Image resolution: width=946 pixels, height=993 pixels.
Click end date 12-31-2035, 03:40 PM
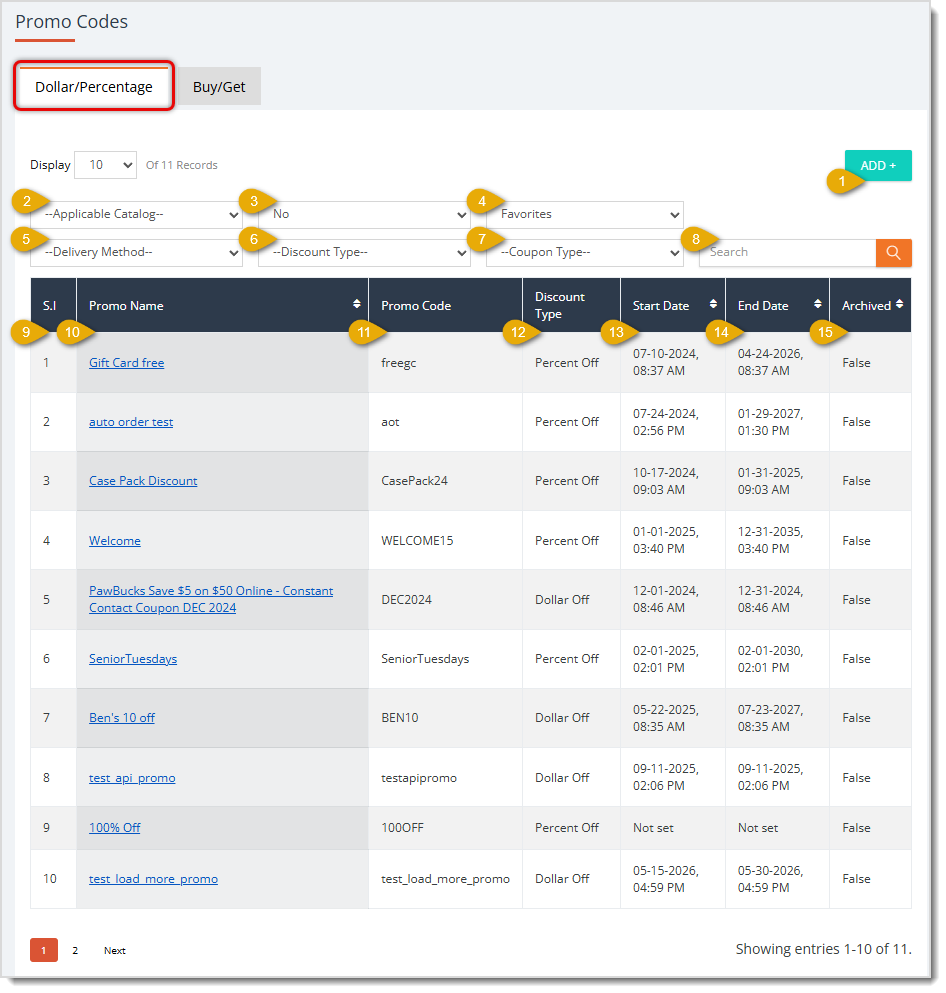771,540
